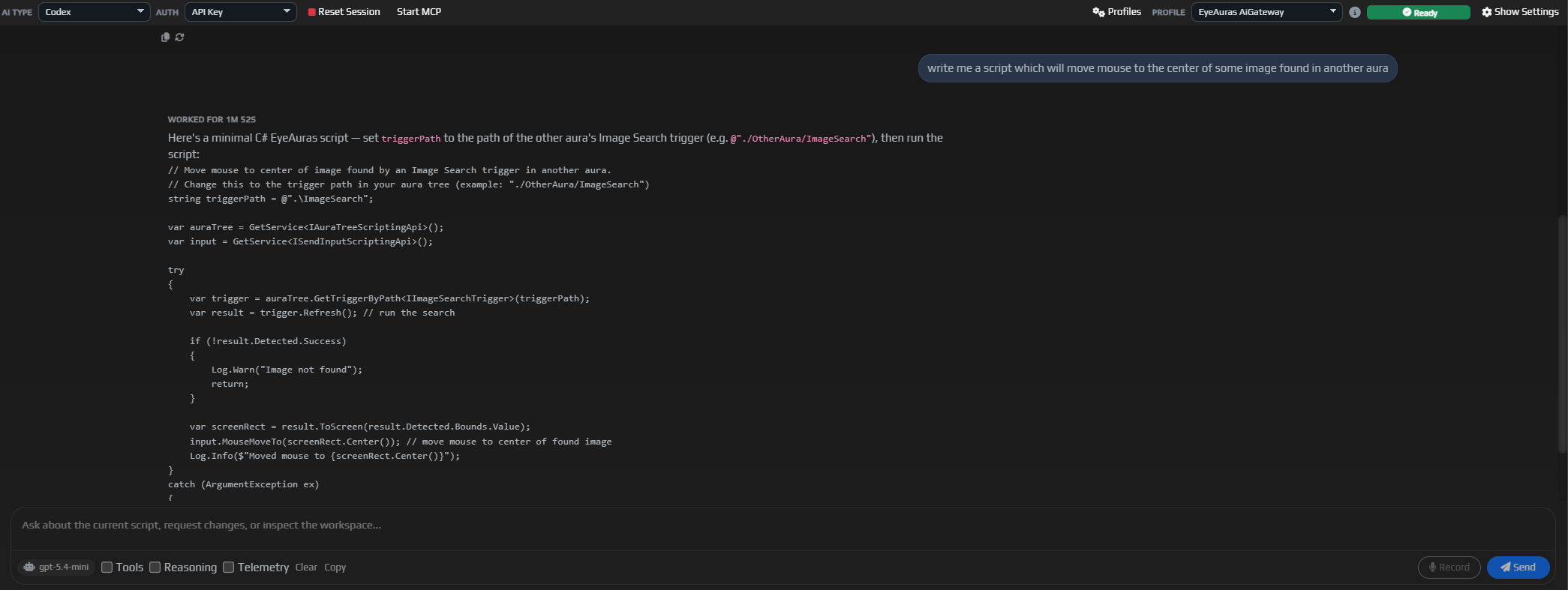Click the red Reset Session stop icon
The image size is (1568, 590).
point(311,12)
